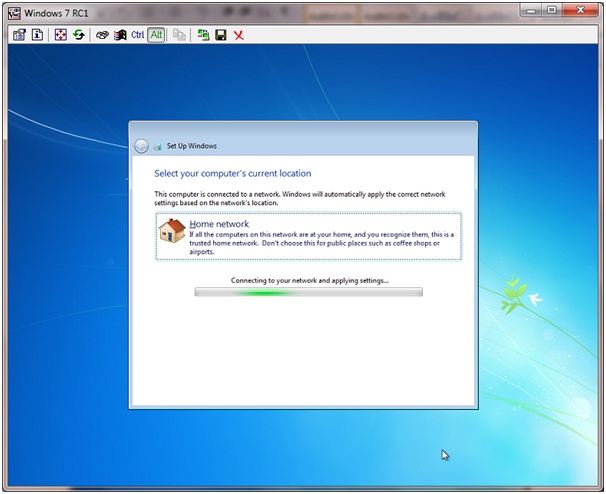Click the information page icon
The image size is (606, 494).
[37, 35]
